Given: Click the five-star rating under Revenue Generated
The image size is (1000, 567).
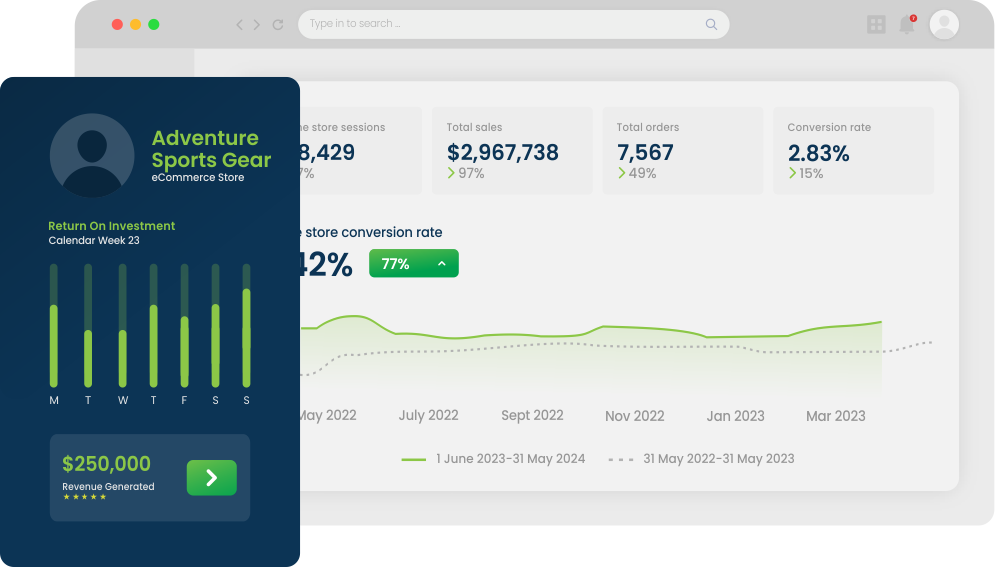Looking at the screenshot, I should coord(84,497).
